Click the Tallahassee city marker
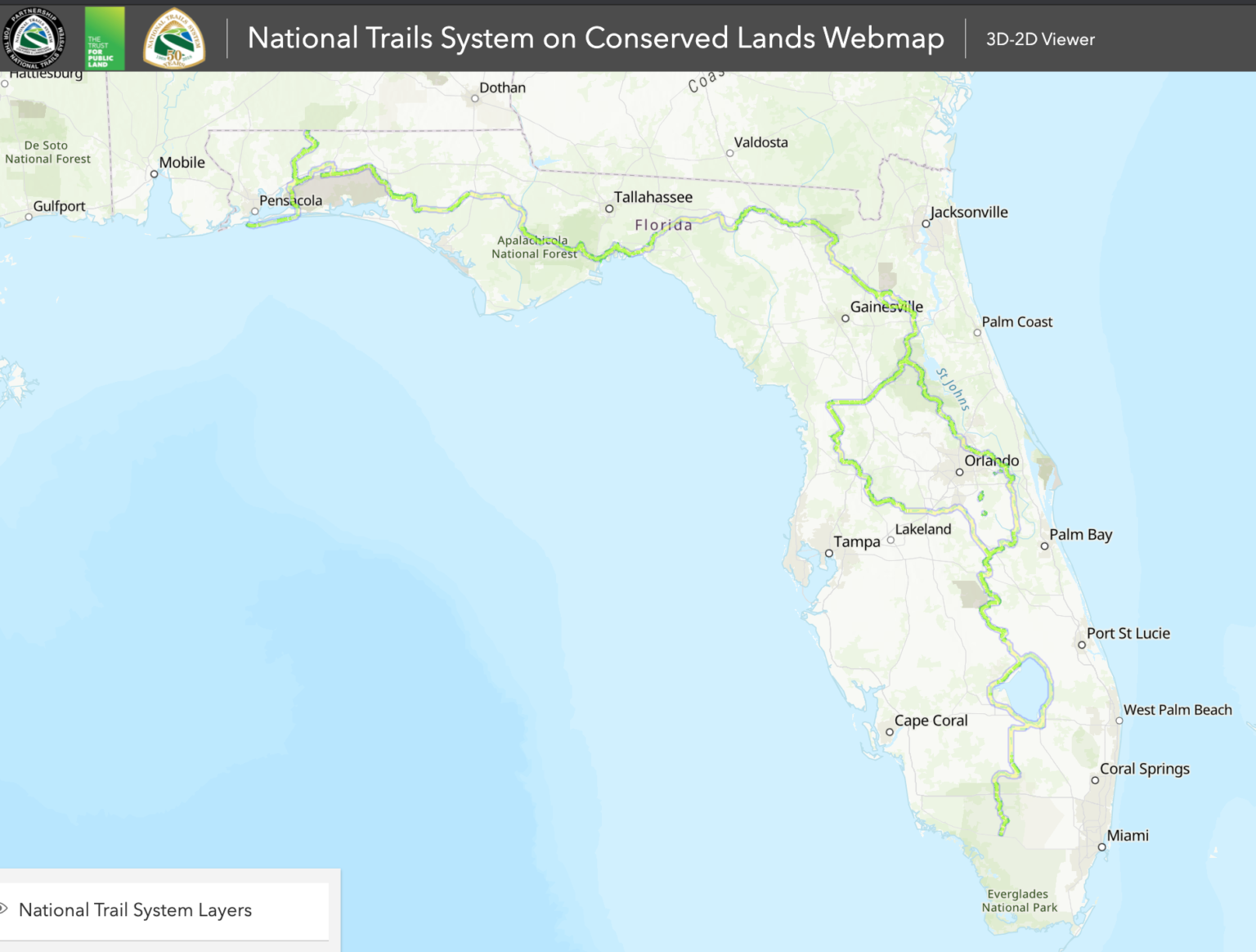This screenshot has width=1256, height=952. tap(608, 208)
